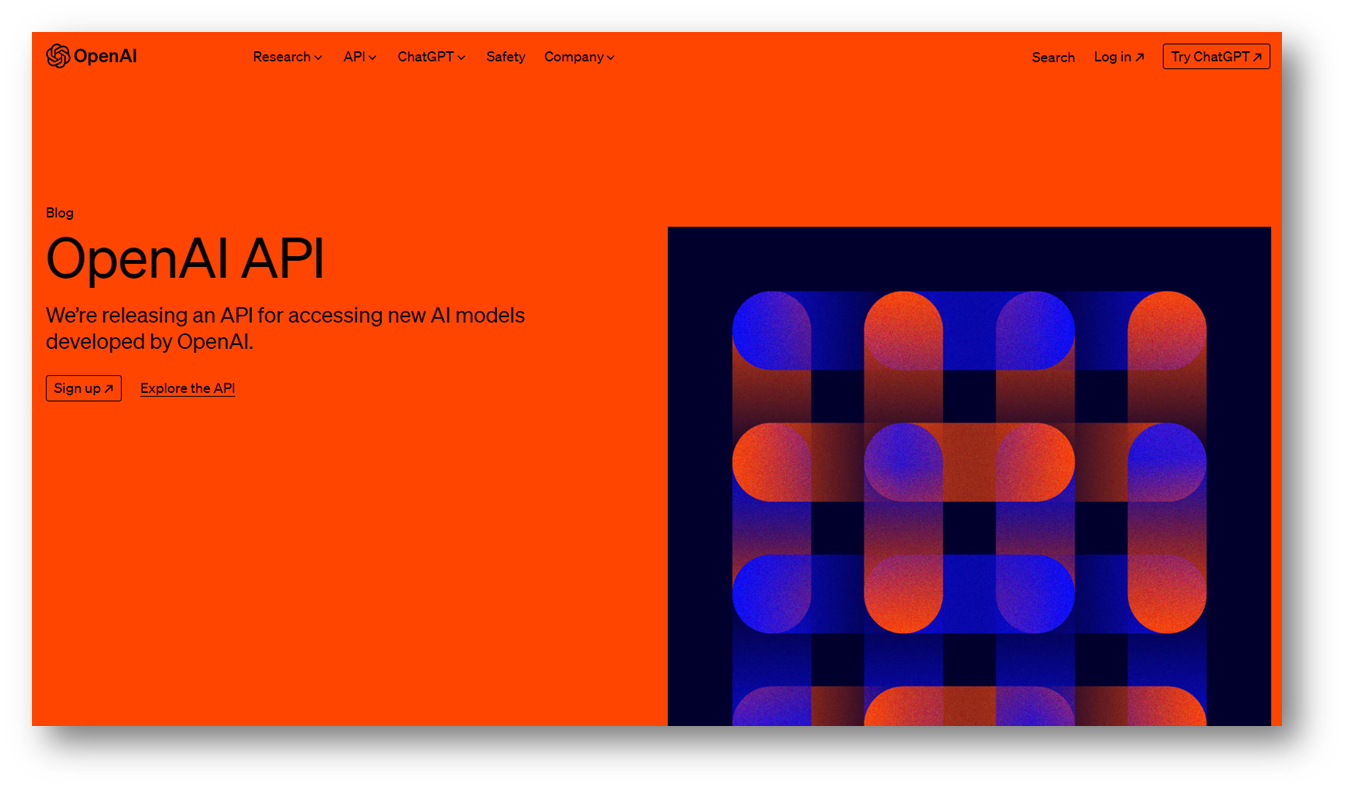1347x791 pixels.
Task: Expand the API navigation dropdown
Action: pos(360,57)
